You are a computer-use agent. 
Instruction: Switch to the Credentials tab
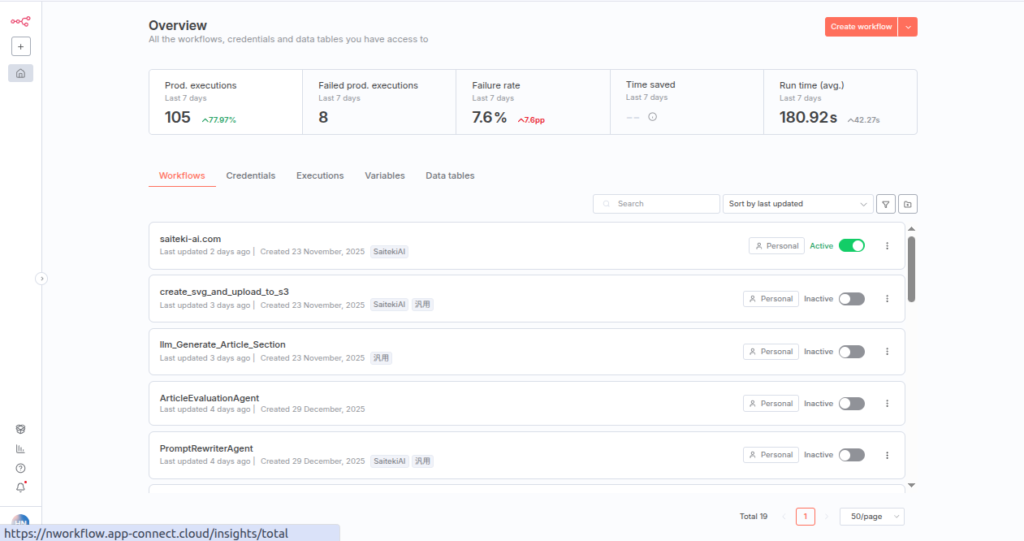pyautogui.click(x=250, y=176)
